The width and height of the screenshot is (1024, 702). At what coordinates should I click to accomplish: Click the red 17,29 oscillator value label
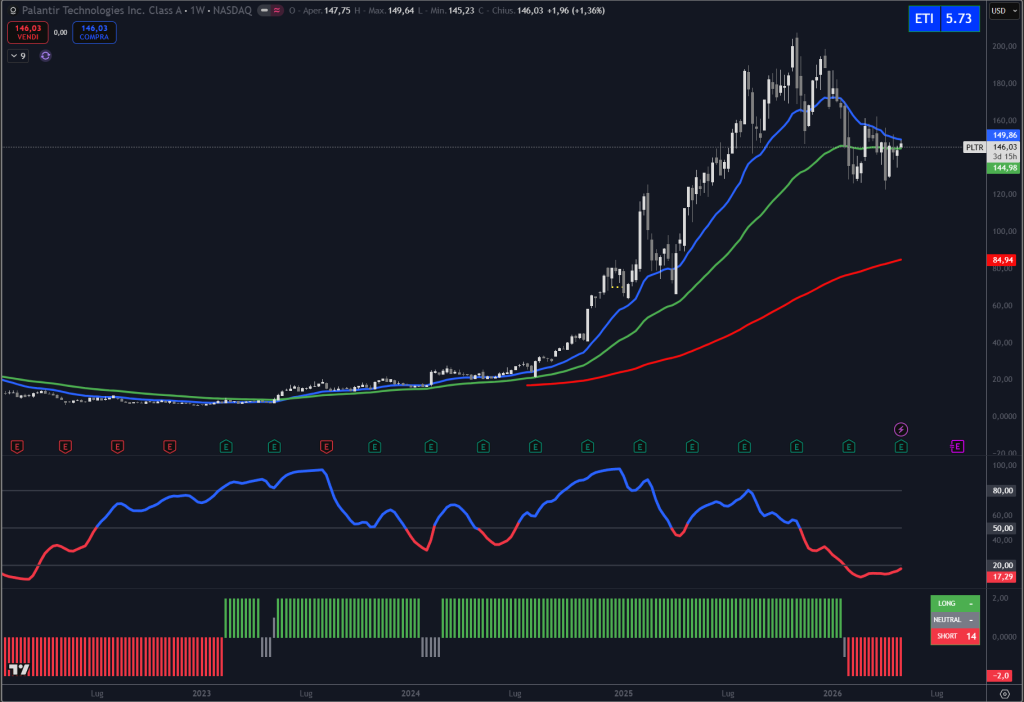[1002, 577]
